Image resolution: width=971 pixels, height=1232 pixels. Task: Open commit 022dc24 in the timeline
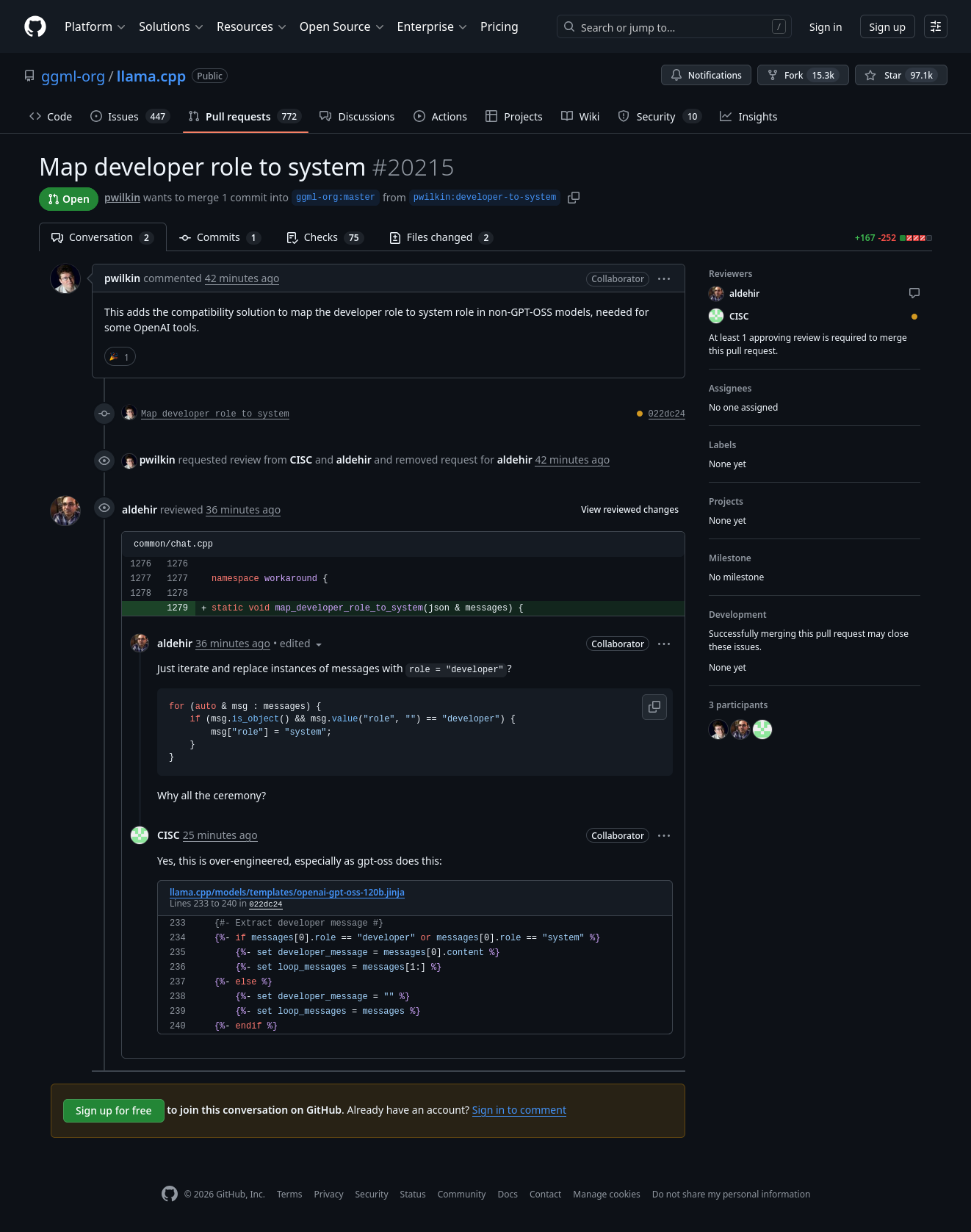click(x=666, y=414)
